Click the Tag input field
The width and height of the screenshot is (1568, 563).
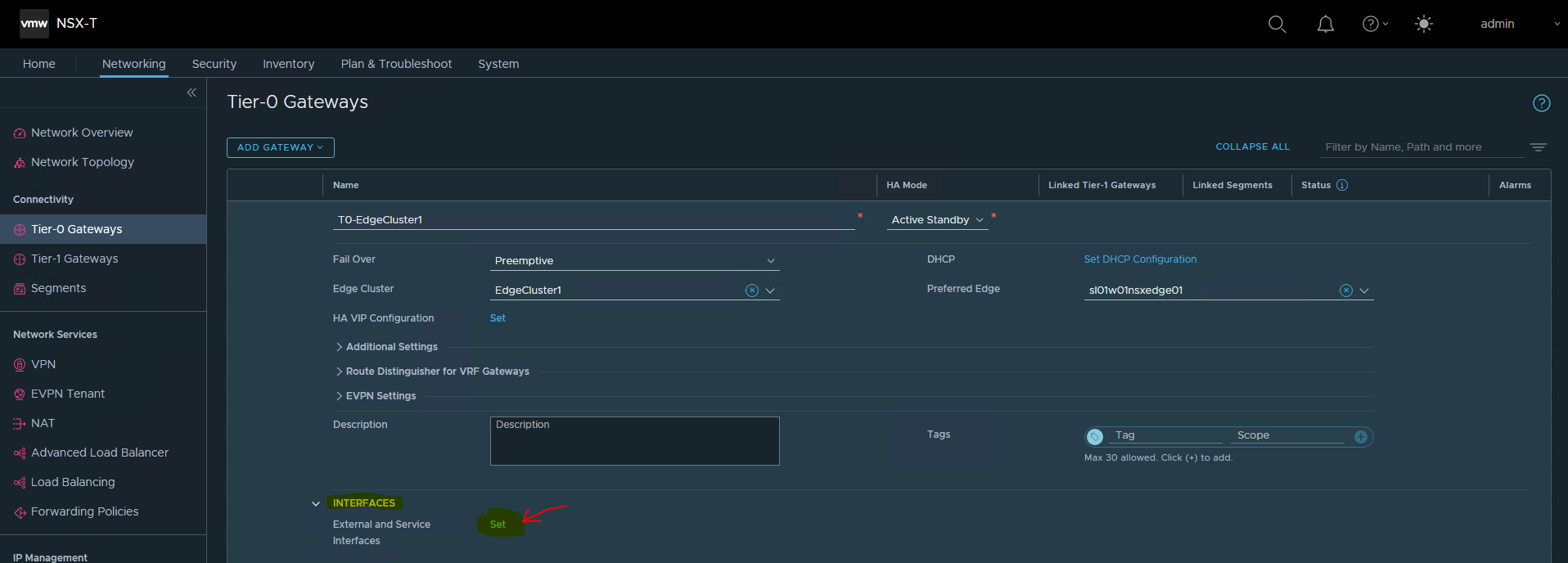point(1166,435)
